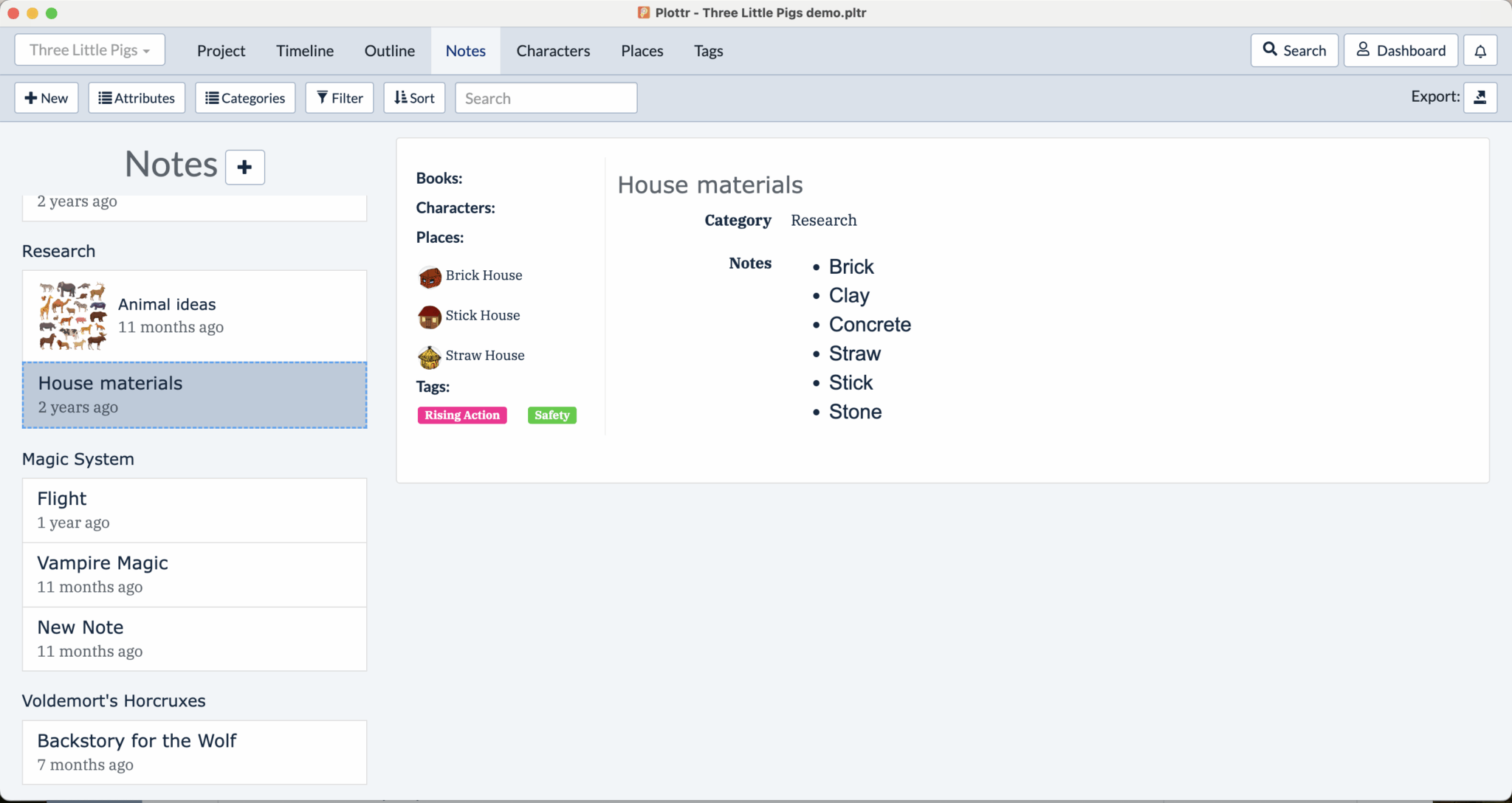Switch to the Characters tab
Viewport: 1512px width, 803px height.
(553, 51)
